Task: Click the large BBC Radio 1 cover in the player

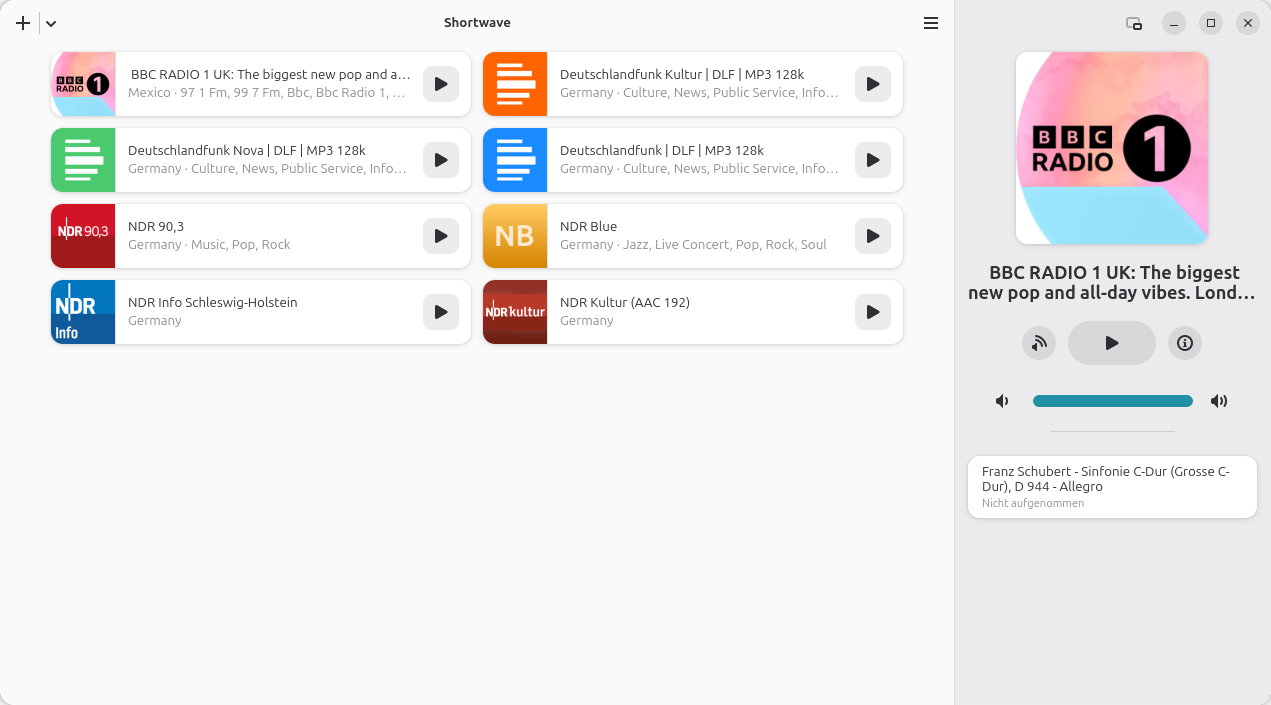Action: 1112,148
